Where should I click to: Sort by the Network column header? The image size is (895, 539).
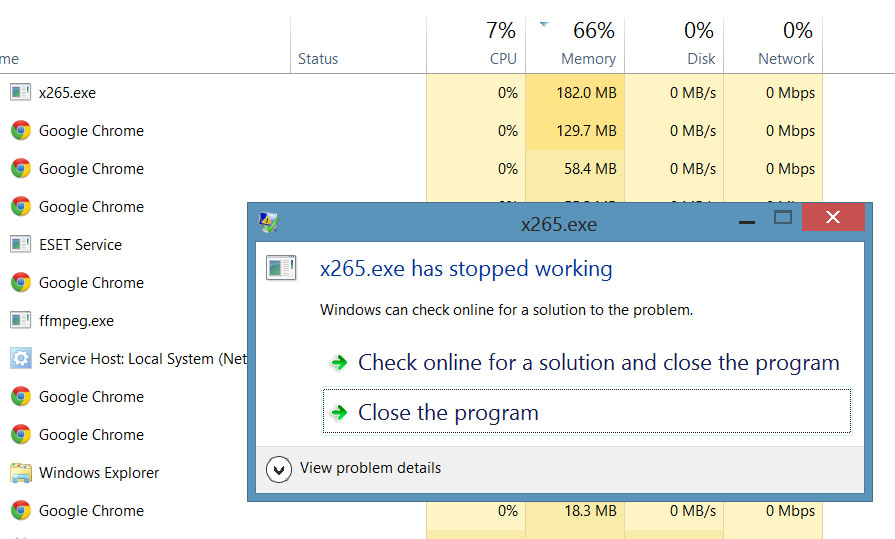[786, 58]
